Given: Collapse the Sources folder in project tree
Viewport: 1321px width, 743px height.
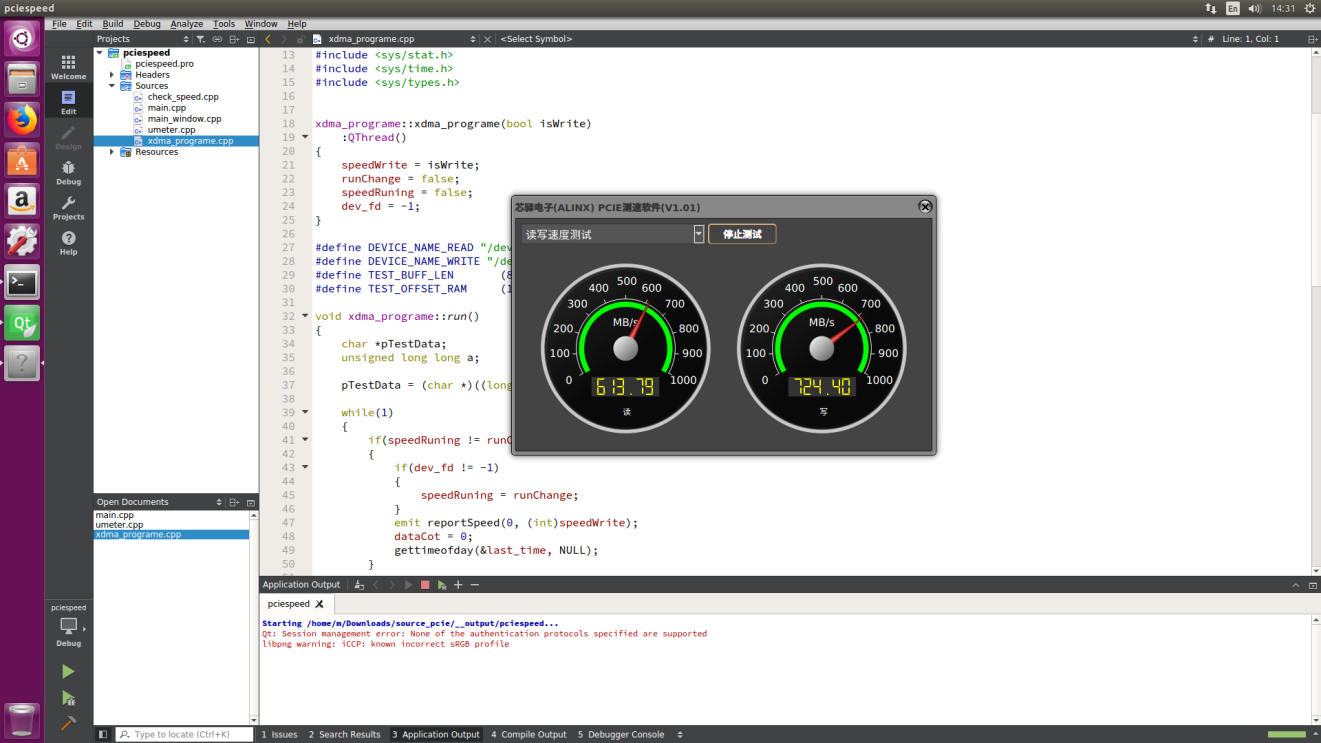Looking at the screenshot, I should [x=112, y=86].
